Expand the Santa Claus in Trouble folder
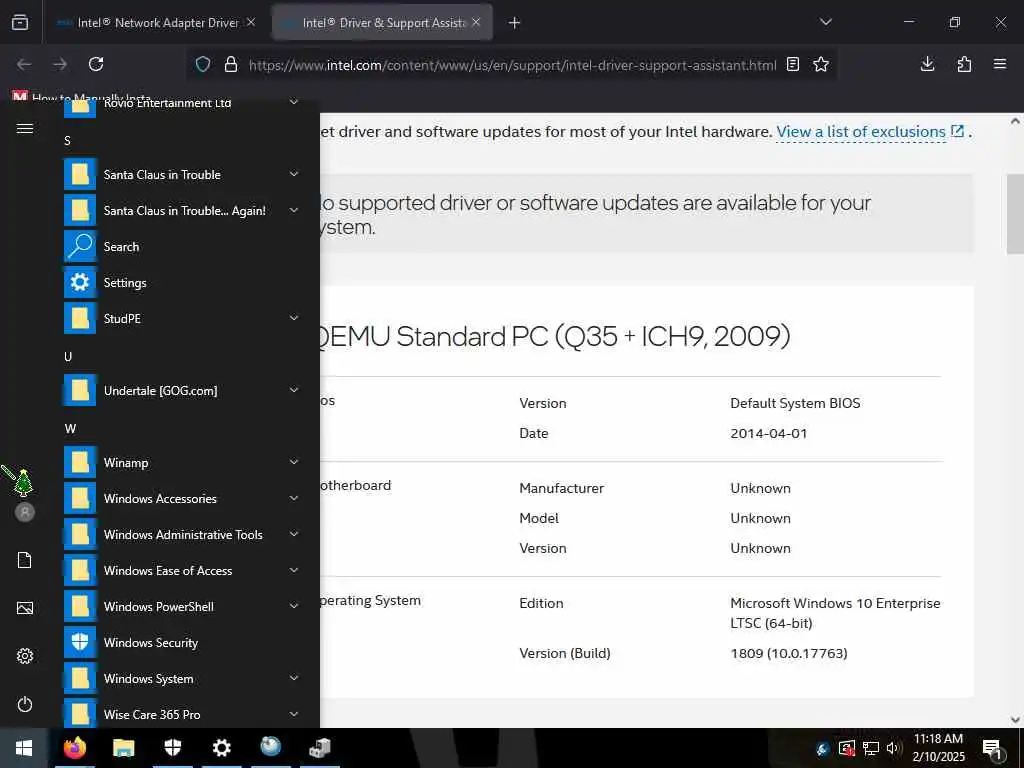The image size is (1024, 768). (294, 174)
